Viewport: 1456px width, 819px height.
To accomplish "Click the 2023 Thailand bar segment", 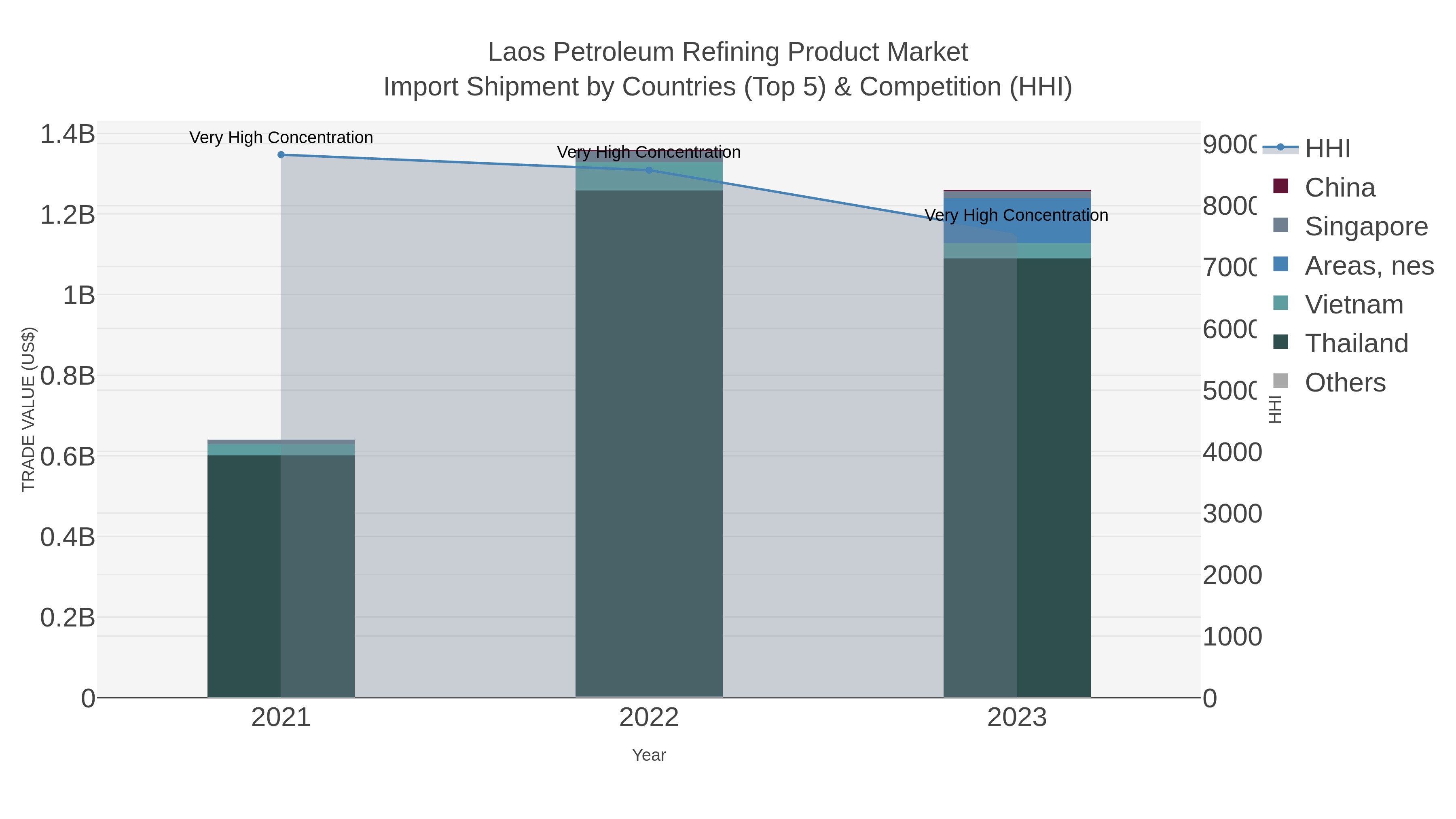I will (x=1017, y=478).
